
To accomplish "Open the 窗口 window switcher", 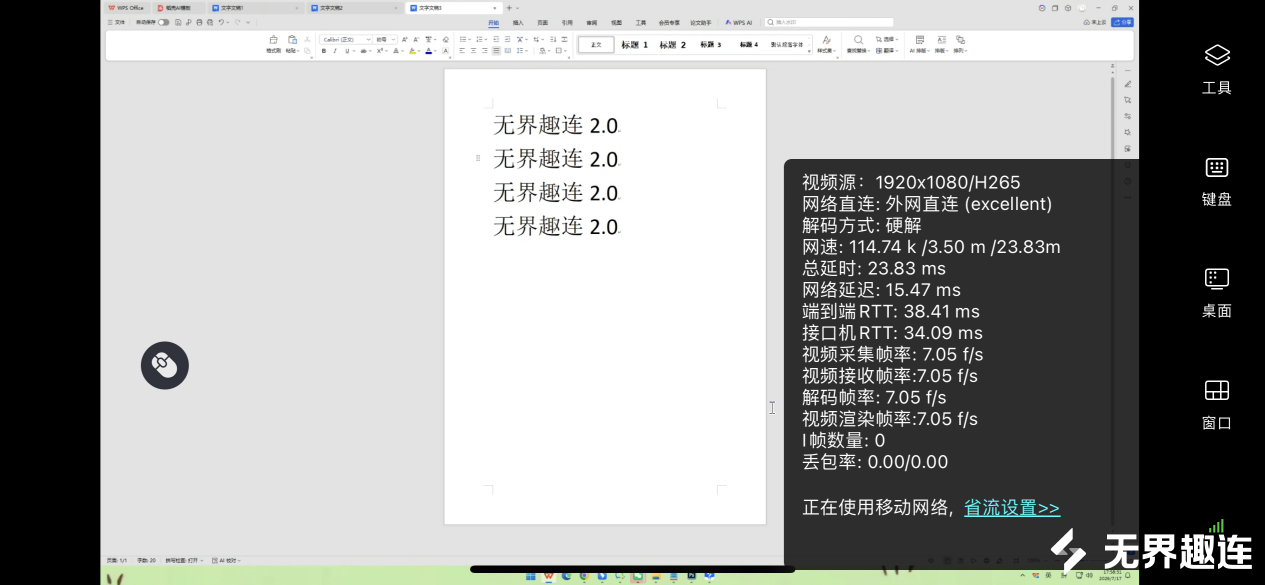I will click(x=1216, y=404).
